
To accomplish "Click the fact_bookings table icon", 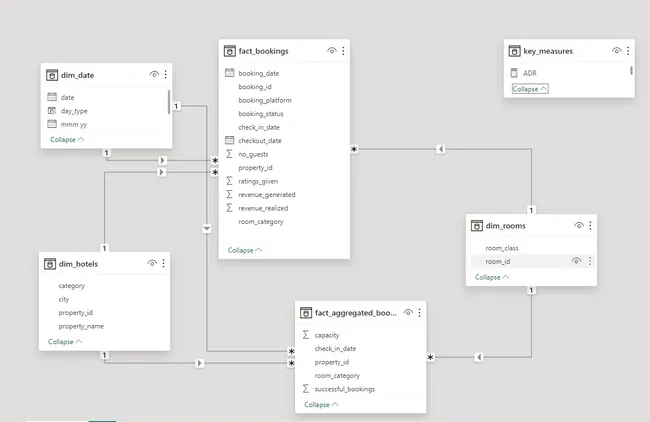I will pyautogui.click(x=229, y=51).
